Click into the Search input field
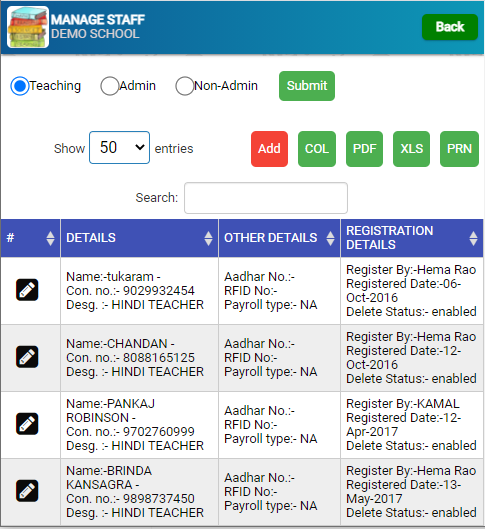Viewport: 485px width, 529px height. pyautogui.click(x=266, y=198)
